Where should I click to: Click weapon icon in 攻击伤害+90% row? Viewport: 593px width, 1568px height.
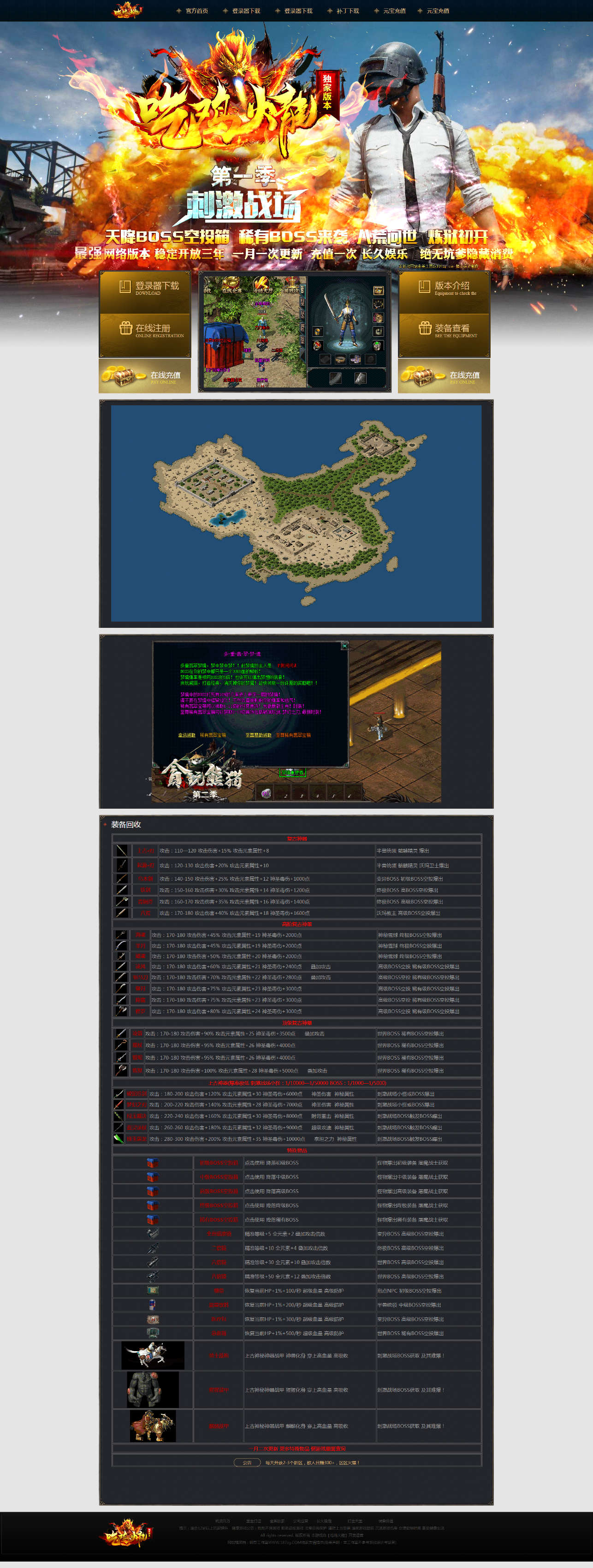coord(121,1033)
